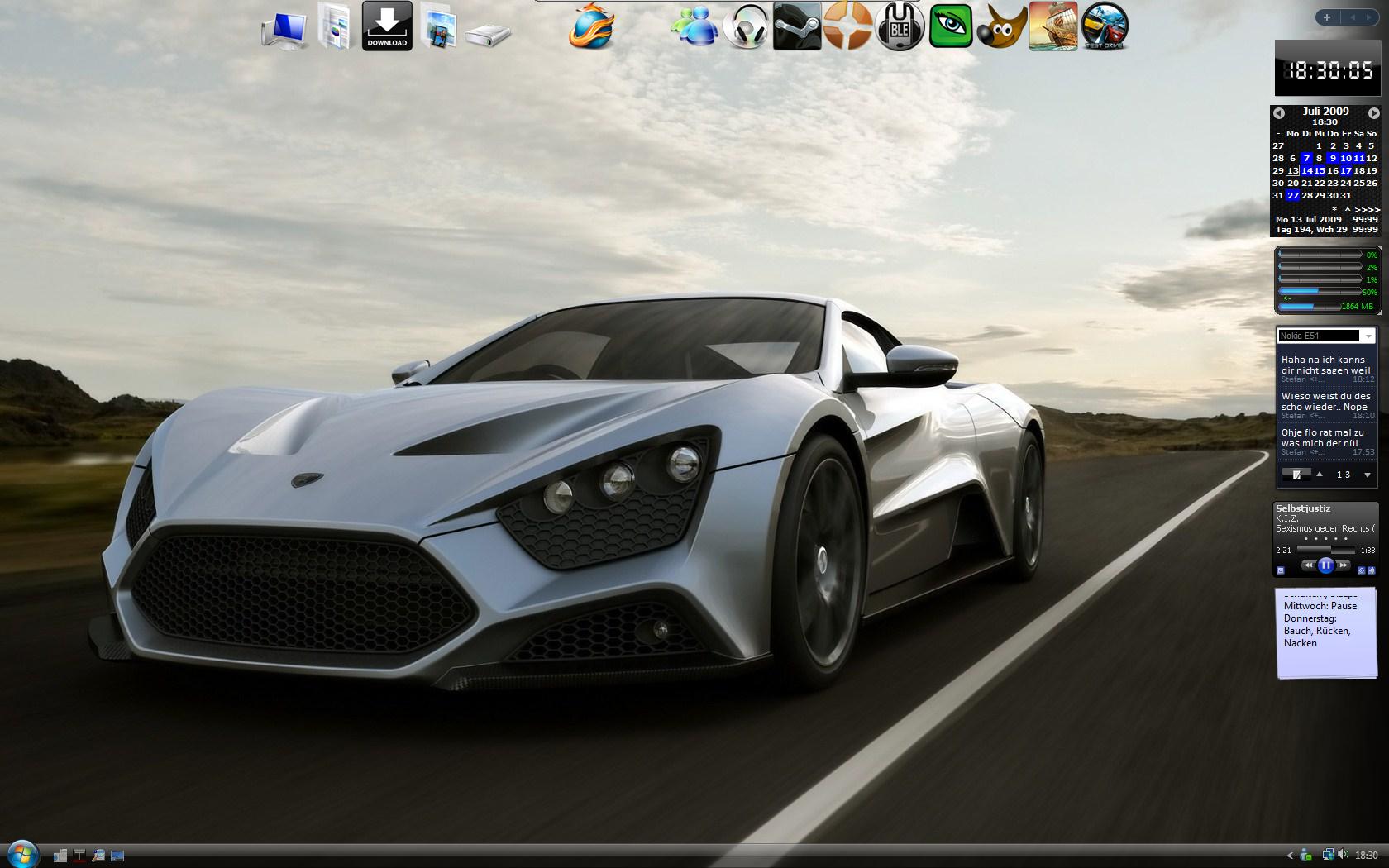Go to next month in calendar gadget
Screen dimensions: 1389x868
point(1374,113)
